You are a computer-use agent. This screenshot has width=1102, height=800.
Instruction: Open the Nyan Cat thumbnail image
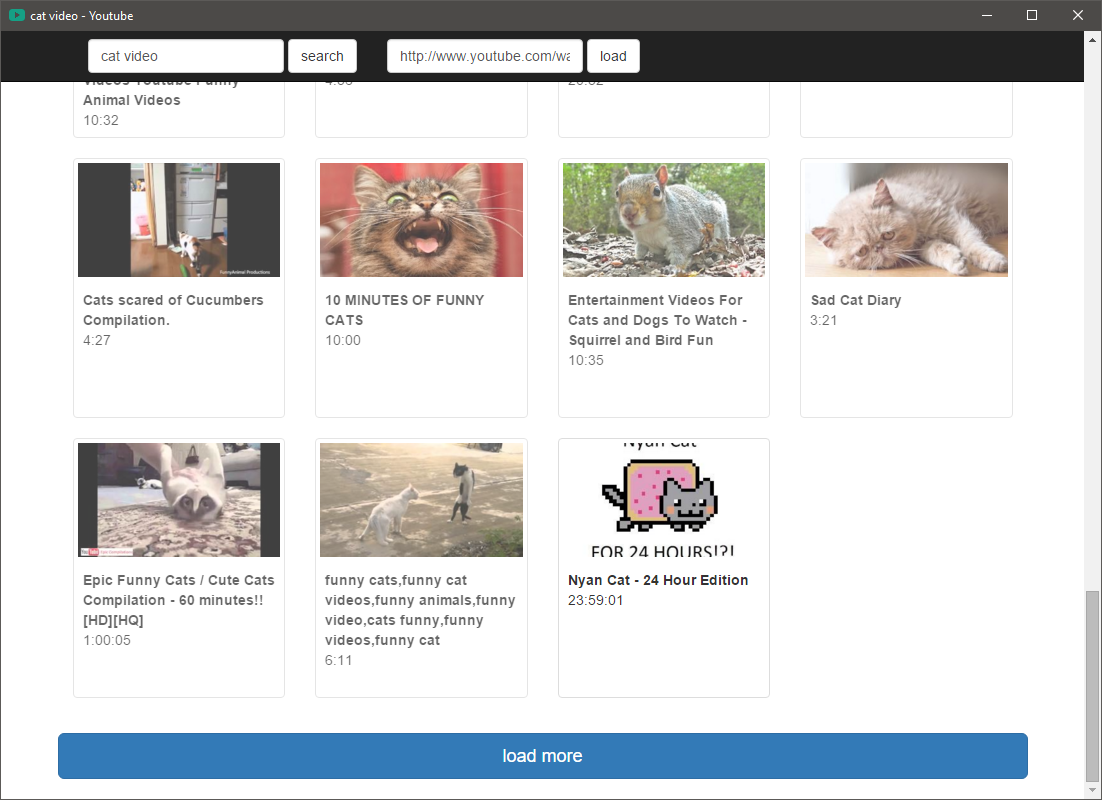coord(663,500)
